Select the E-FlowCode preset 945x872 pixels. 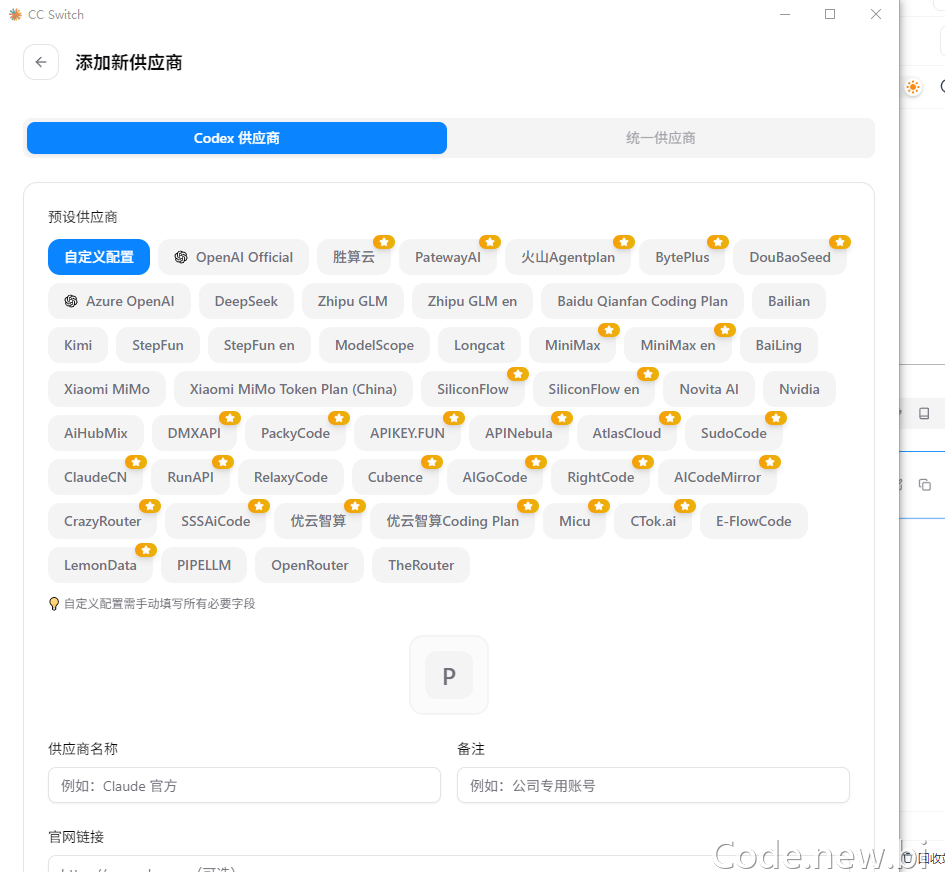753,521
